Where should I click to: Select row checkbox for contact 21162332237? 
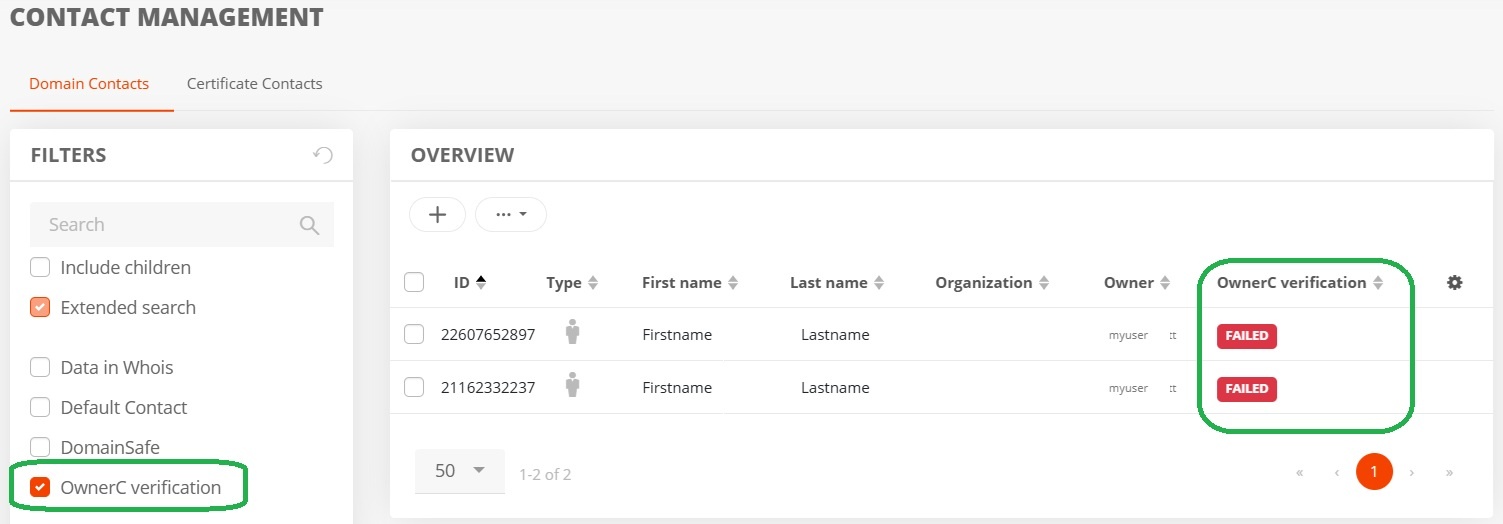414,387
